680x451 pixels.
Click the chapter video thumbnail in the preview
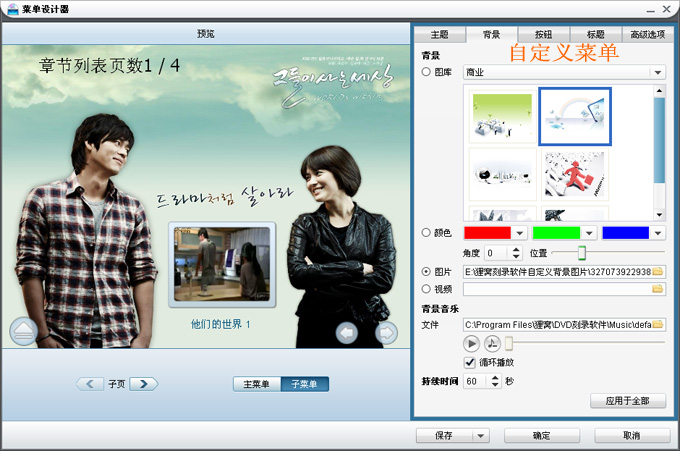coord(222,265)
